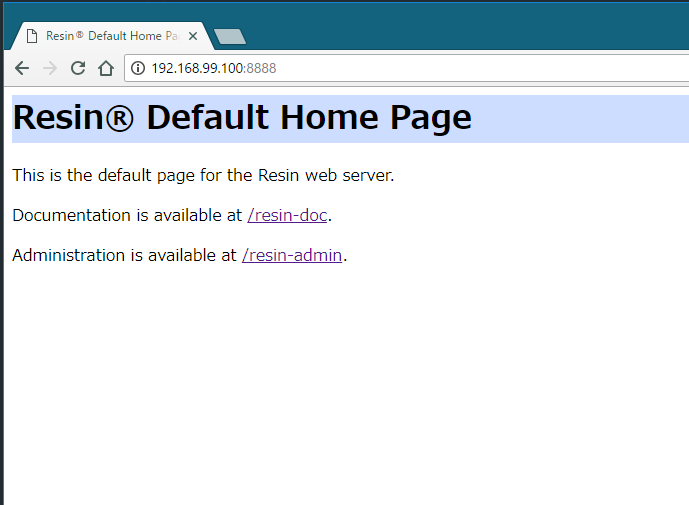
Task: Click the "Documentation is available at" text
Action: click(127, 215)
